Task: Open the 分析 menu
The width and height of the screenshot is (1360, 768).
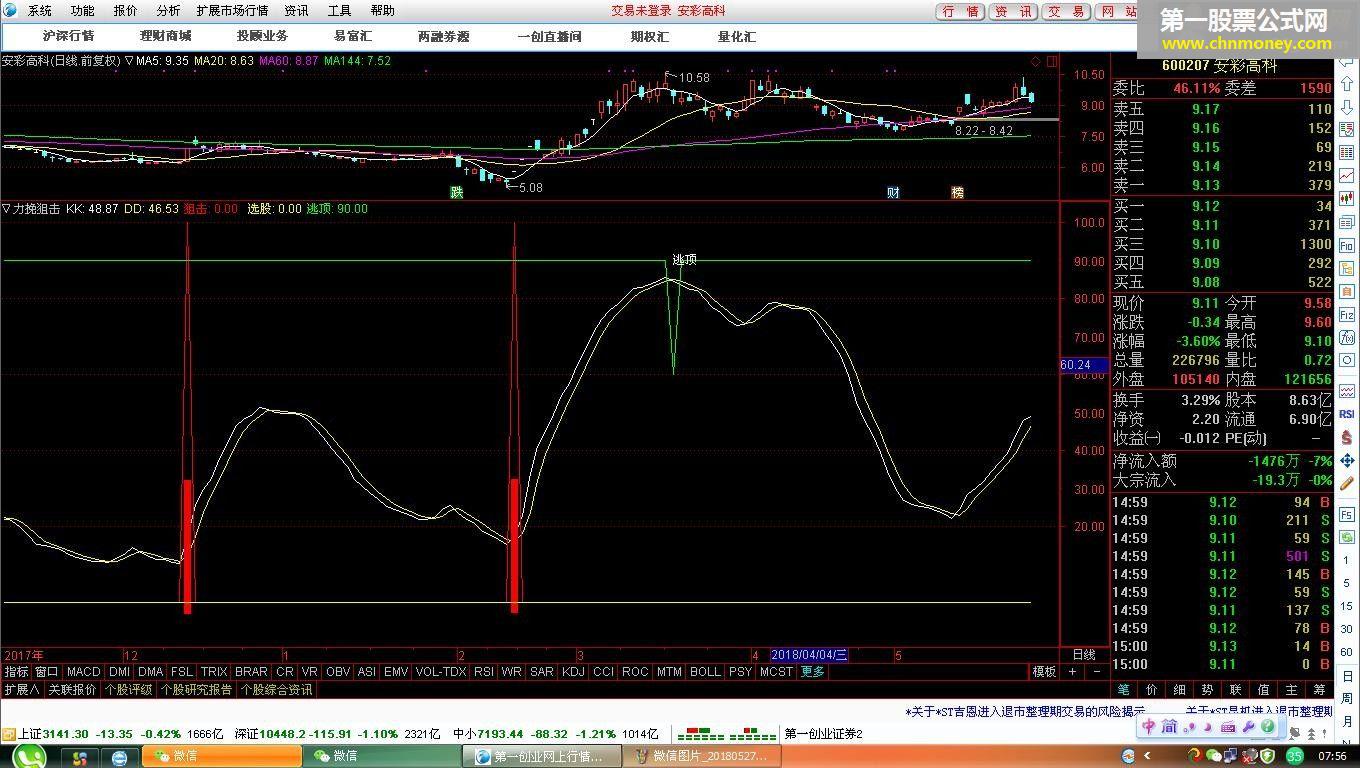Action: (x=168, y=11)
